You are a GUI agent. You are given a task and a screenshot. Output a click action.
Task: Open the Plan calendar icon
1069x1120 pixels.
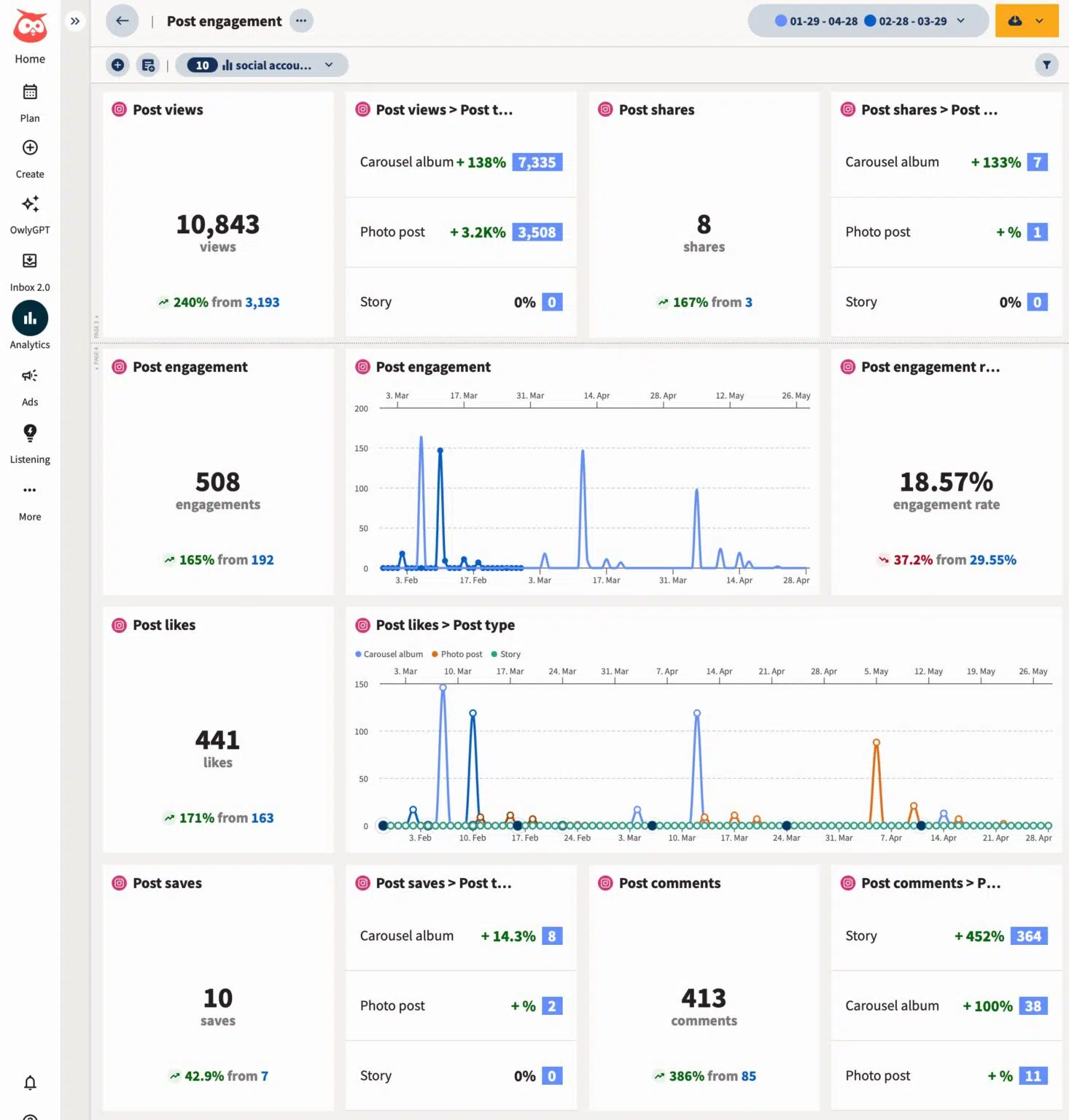coord(30,93)
